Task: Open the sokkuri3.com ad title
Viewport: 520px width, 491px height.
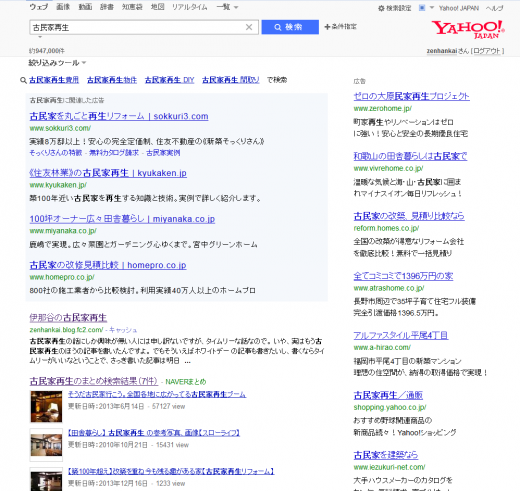Action: point(119,116)
